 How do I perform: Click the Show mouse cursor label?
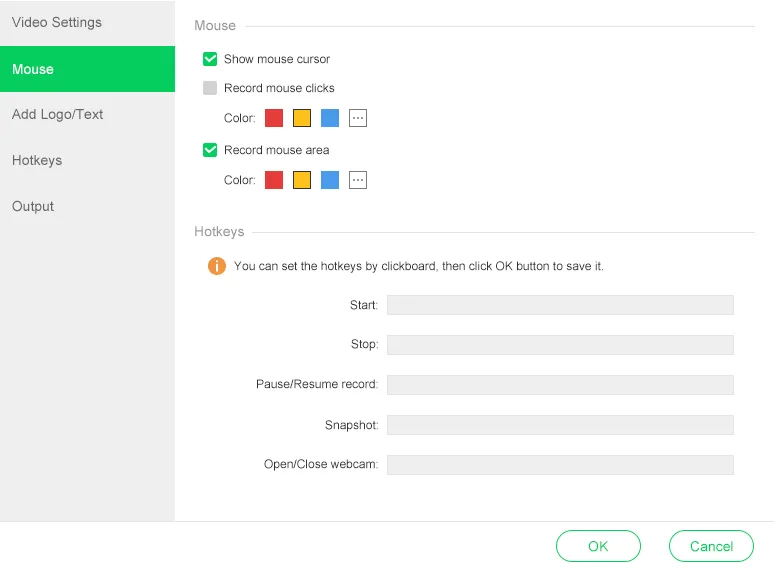[277, 59]
